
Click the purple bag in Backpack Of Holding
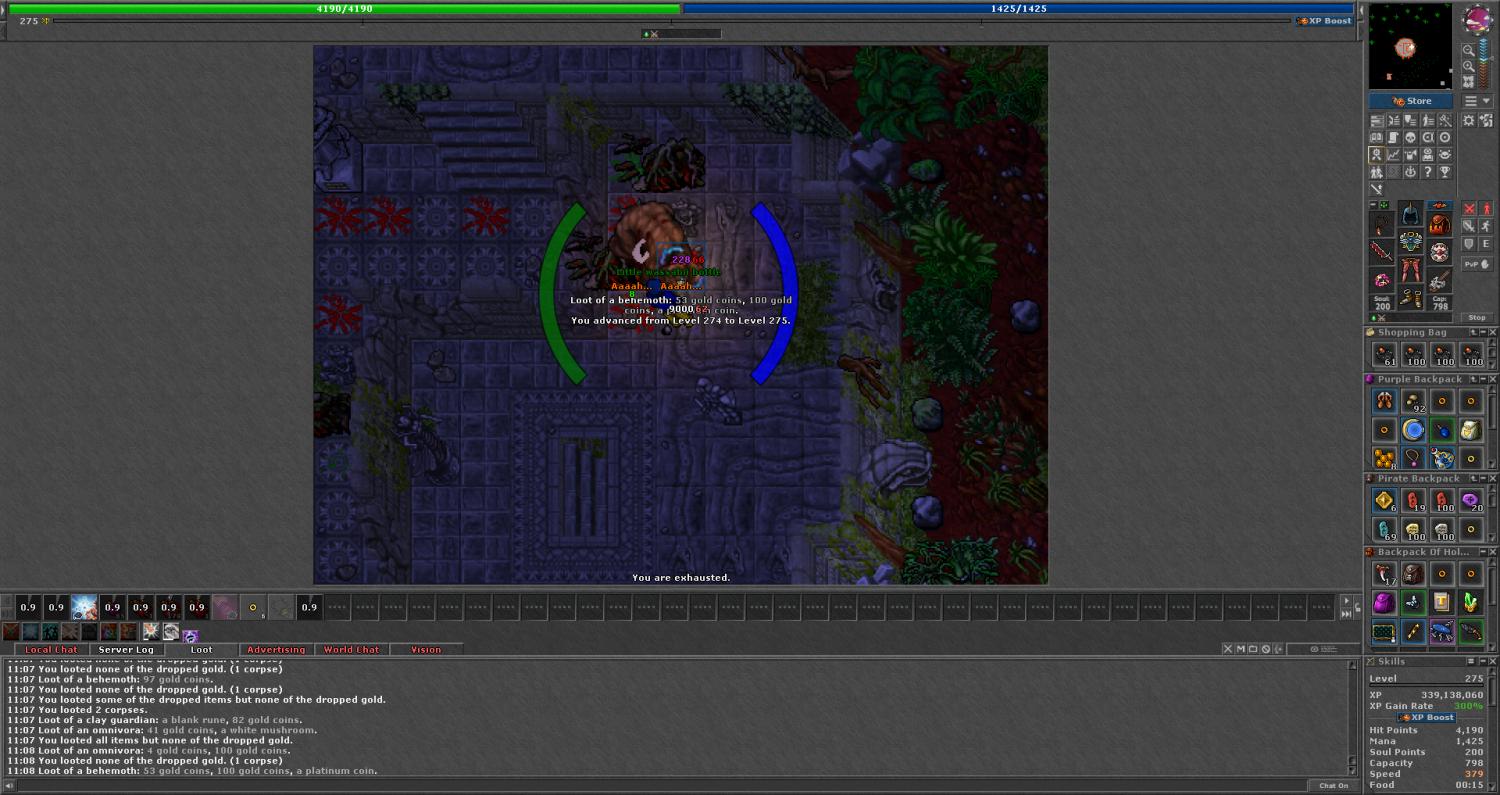1384,603
